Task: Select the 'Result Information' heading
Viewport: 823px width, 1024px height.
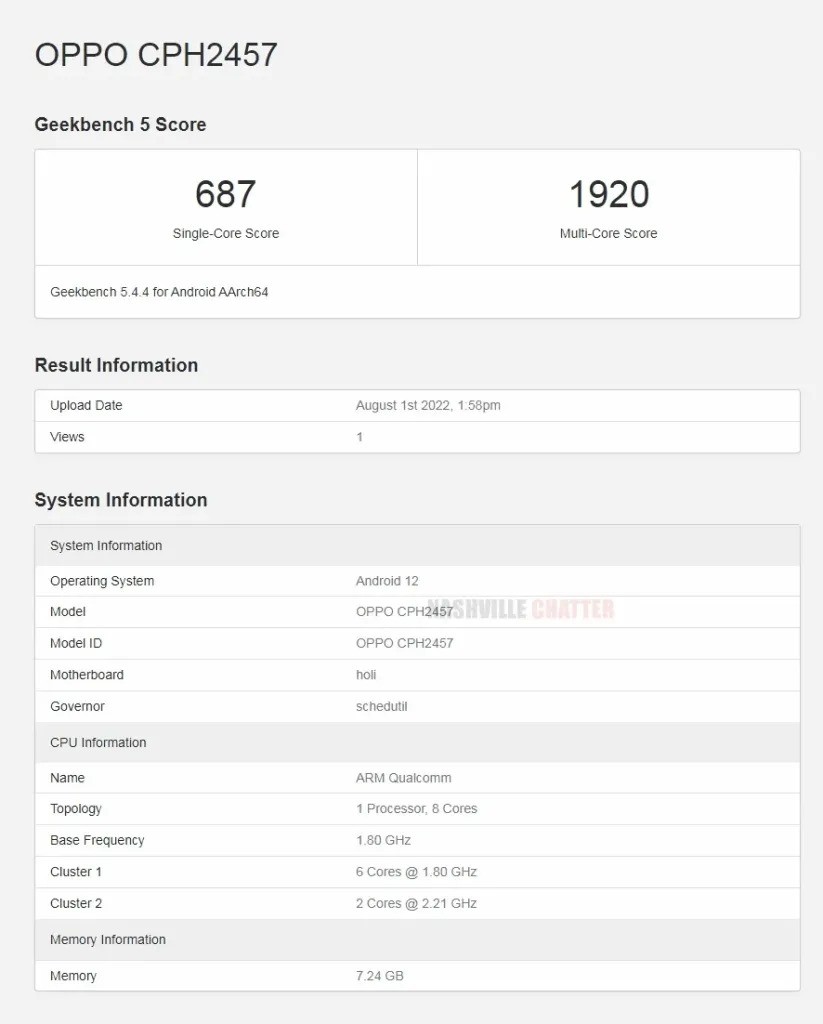Action: (x=116, y=365)
